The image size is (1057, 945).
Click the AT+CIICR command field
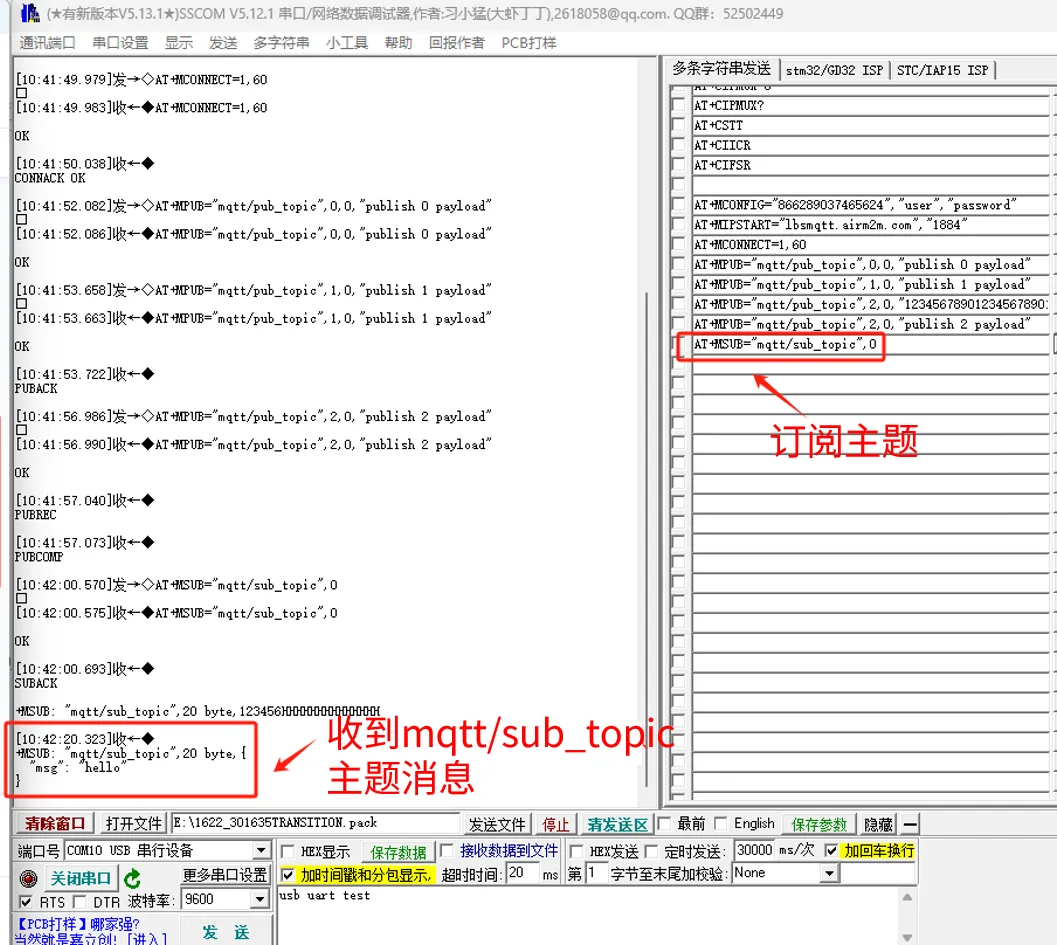(x=870, y=145)
